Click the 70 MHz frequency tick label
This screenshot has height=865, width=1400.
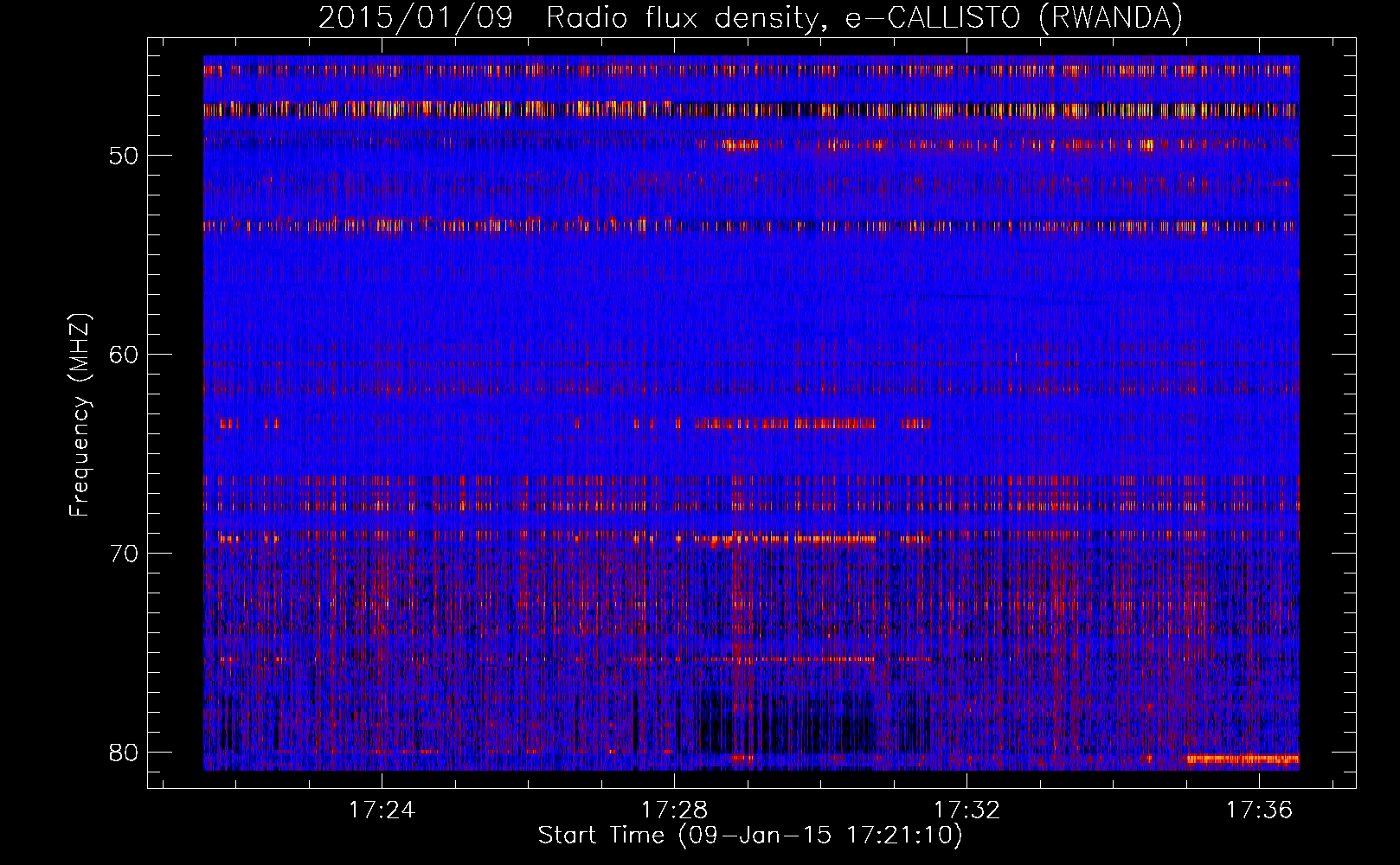[x=124, y=554]
